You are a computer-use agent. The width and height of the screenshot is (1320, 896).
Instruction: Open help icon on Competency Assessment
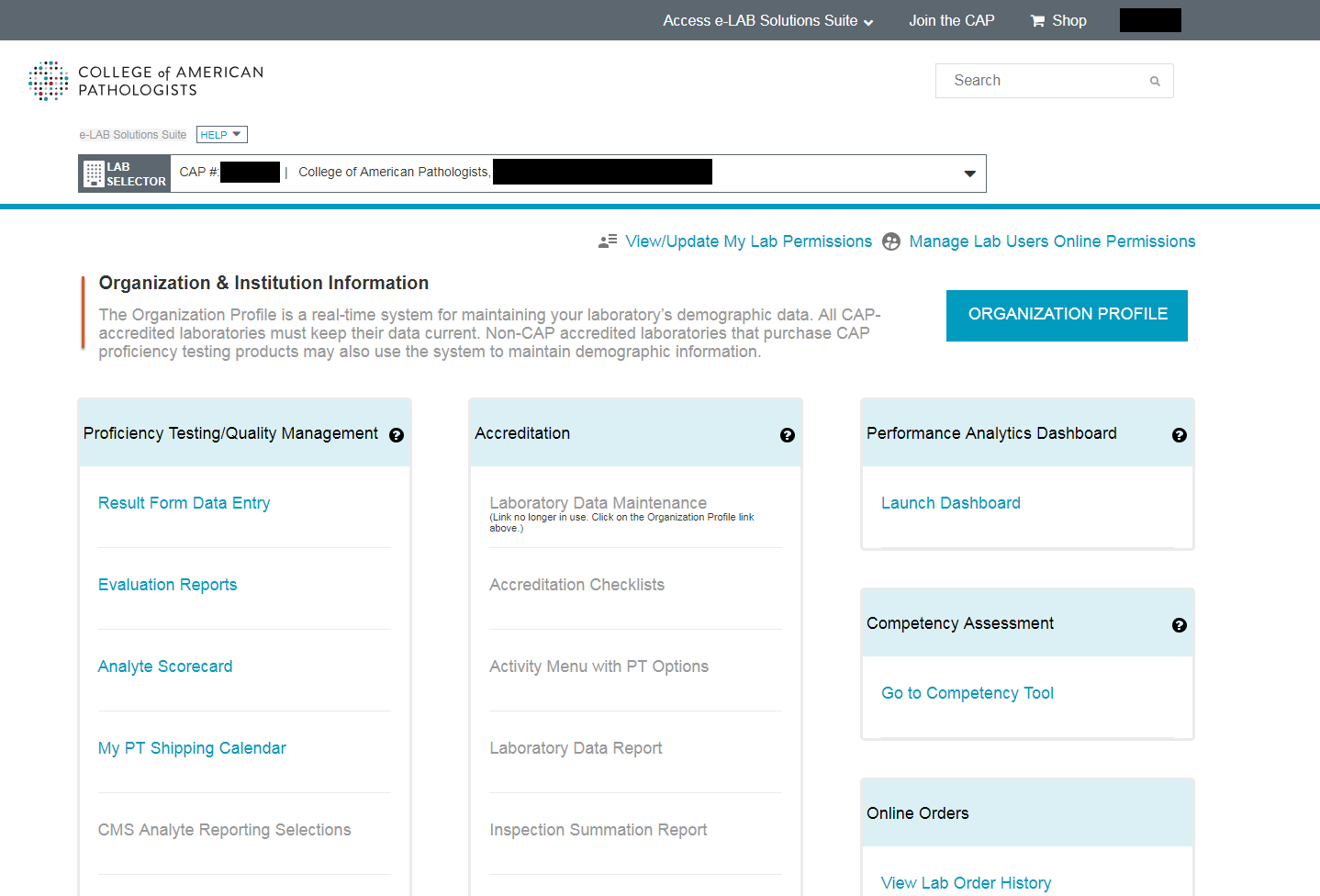coord(1180,625)
